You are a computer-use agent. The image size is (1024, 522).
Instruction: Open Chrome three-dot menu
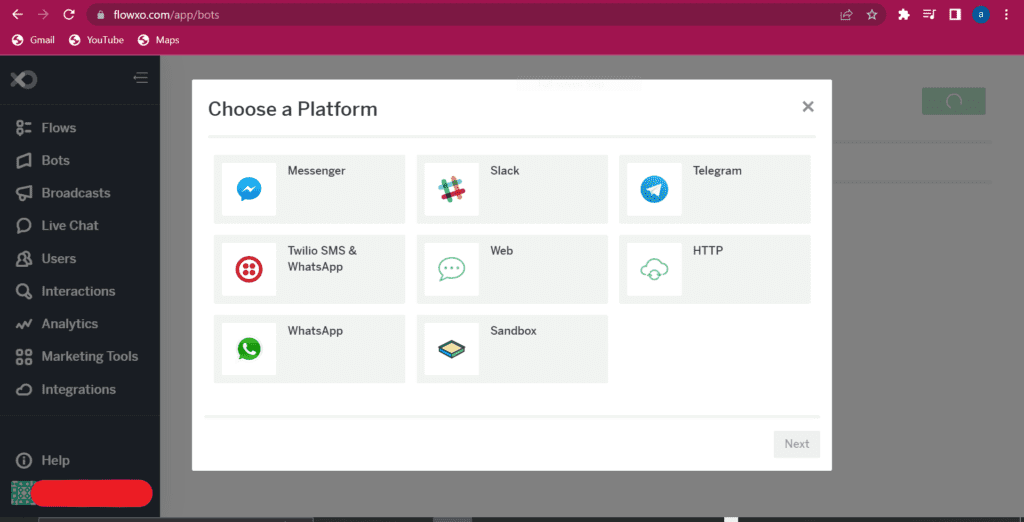pos(1006,14)
